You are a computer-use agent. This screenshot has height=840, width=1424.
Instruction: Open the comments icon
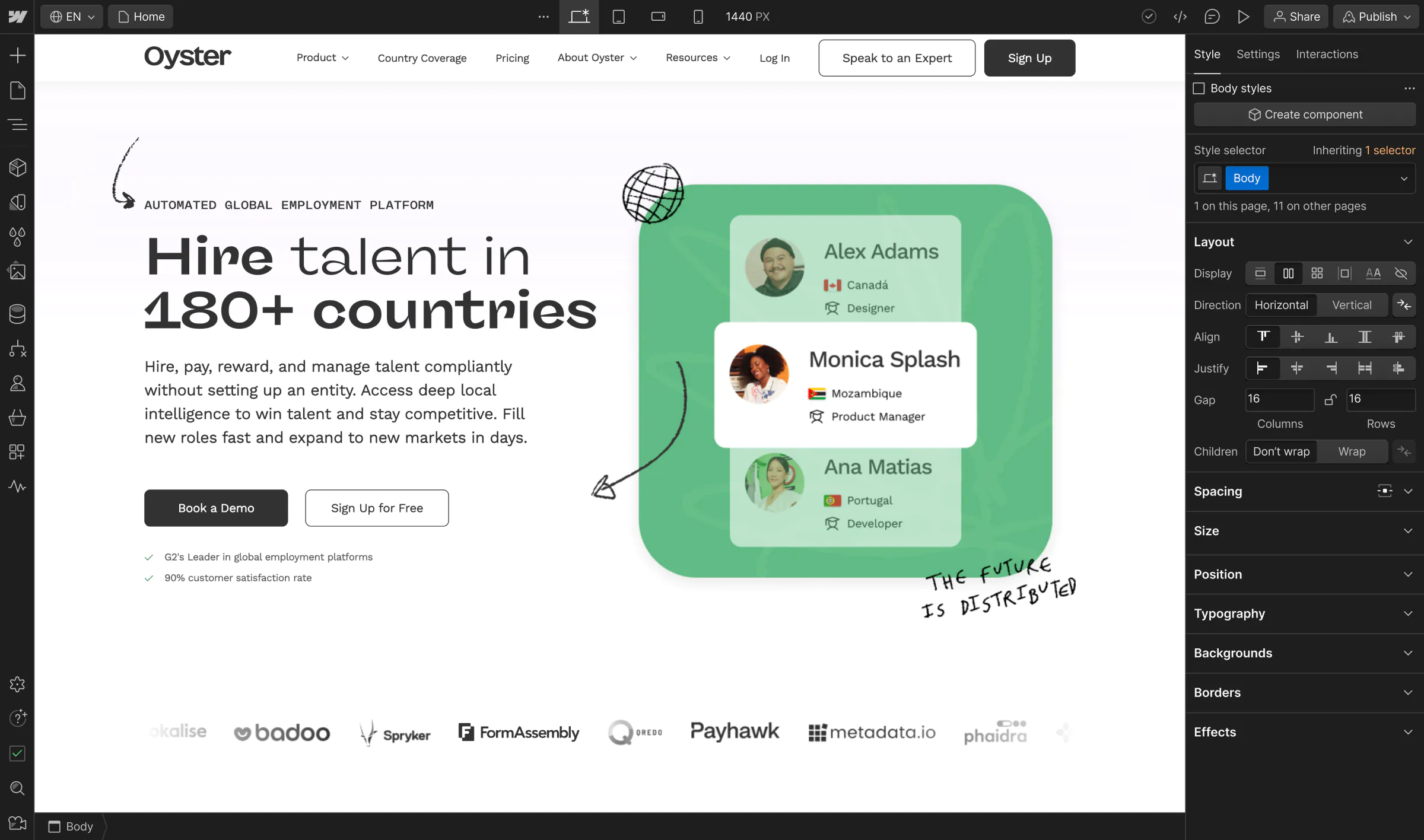1212,17
